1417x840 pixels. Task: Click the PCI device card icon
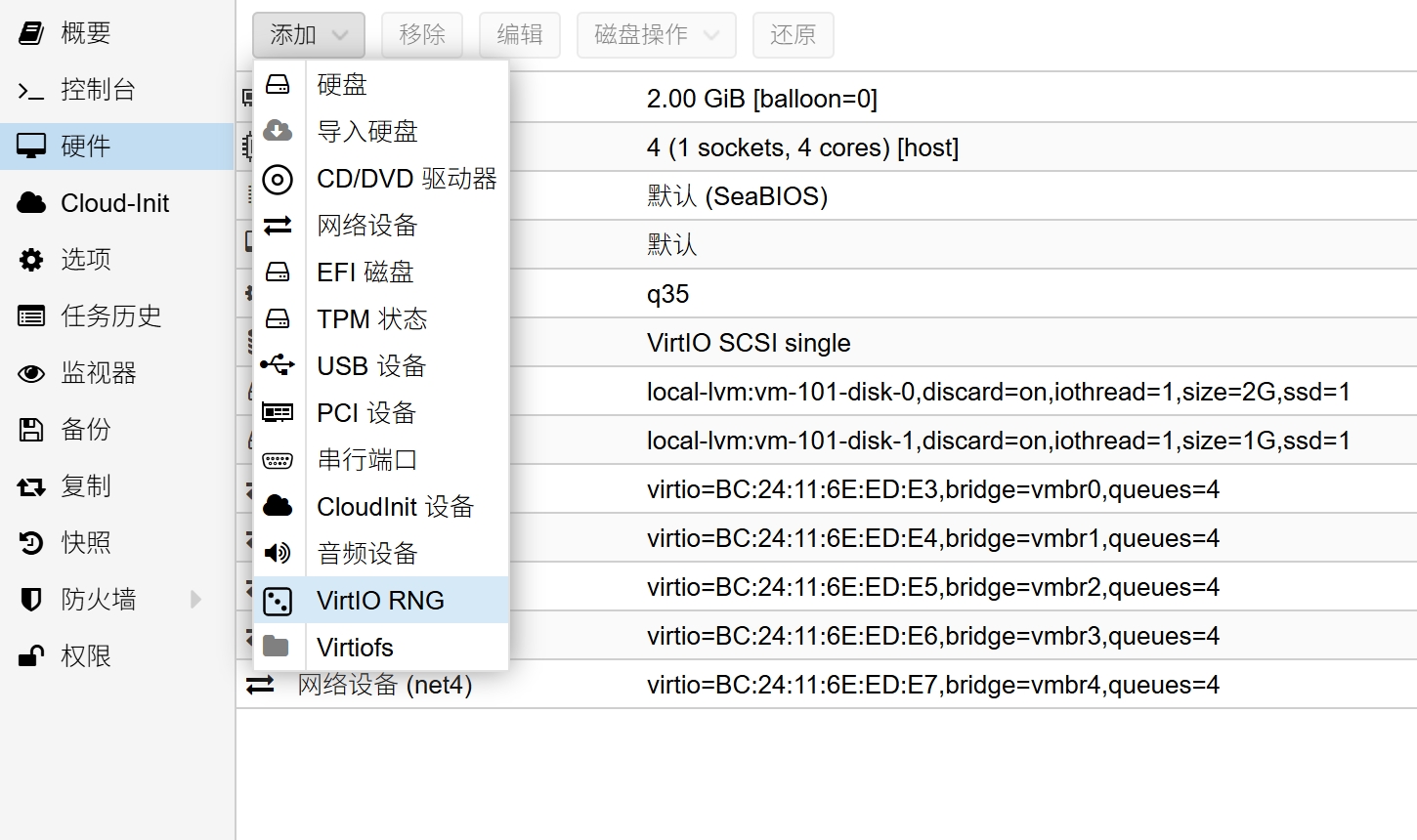278,412
